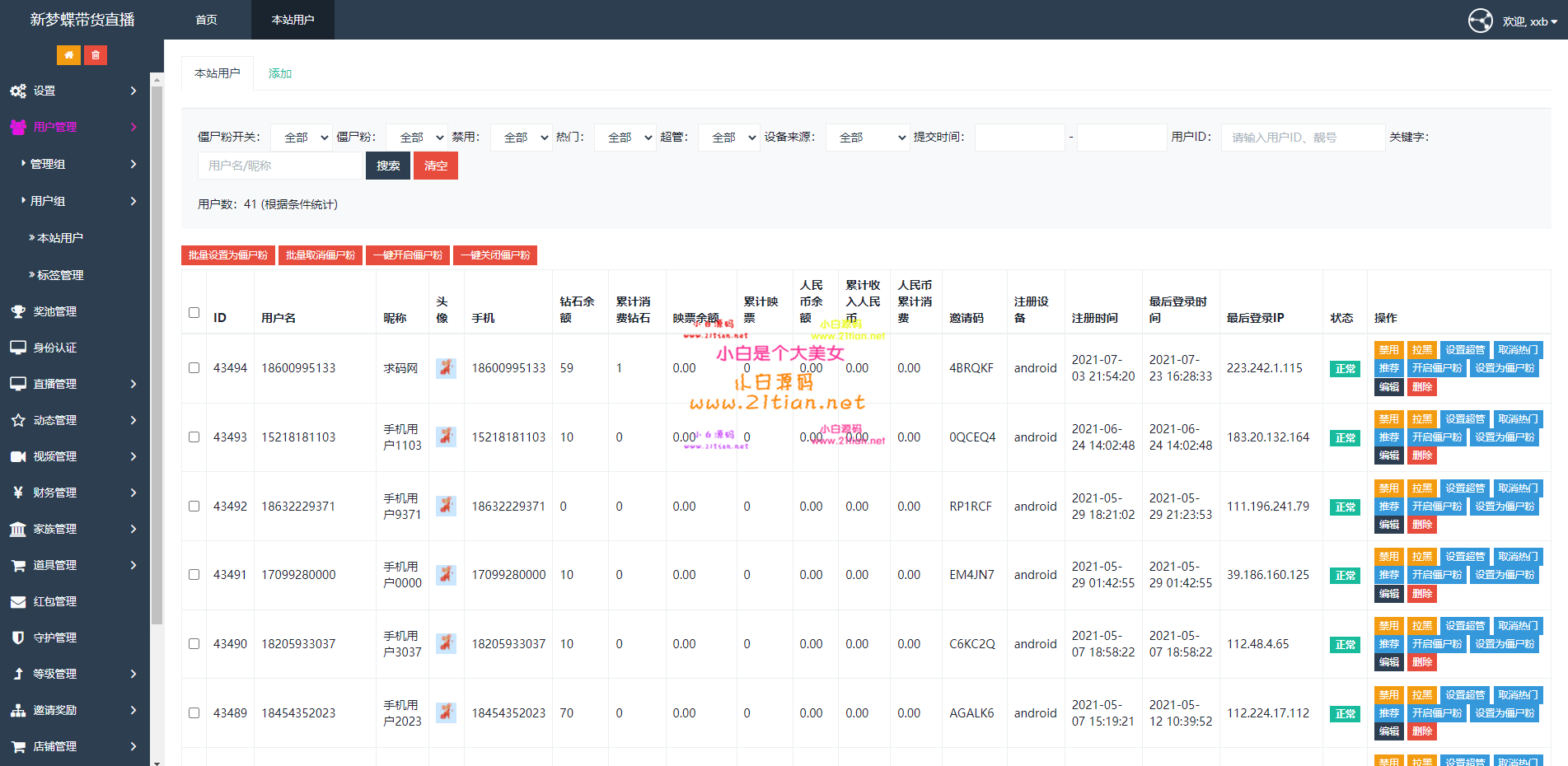1568x766 pixels.
Task: Open the envelope icon for 红包管理
Action: coord(18,601)
